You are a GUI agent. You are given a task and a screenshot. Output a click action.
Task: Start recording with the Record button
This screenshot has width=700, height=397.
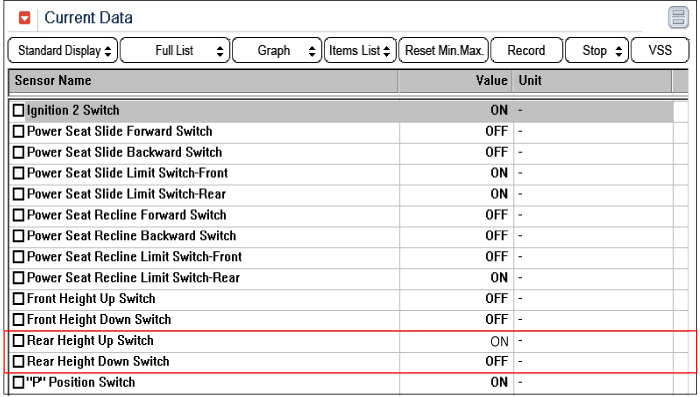pos(526,50)
